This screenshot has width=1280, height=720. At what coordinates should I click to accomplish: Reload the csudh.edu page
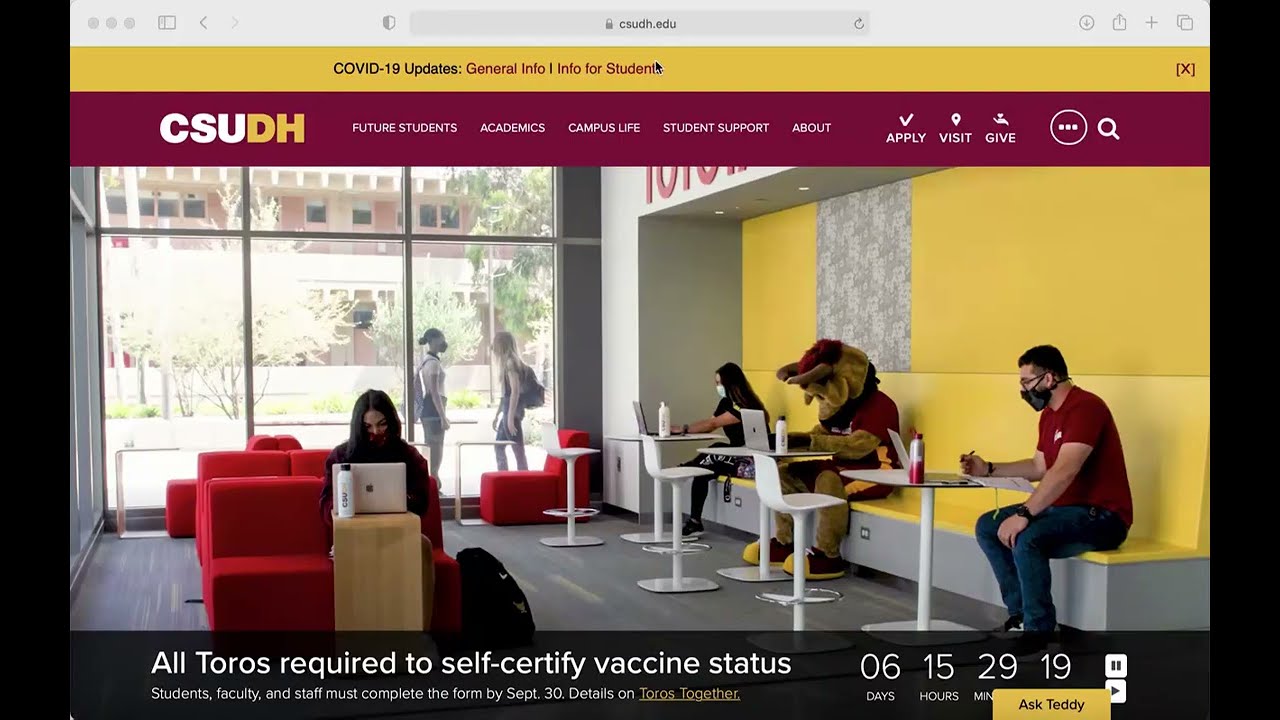point(858,24)
